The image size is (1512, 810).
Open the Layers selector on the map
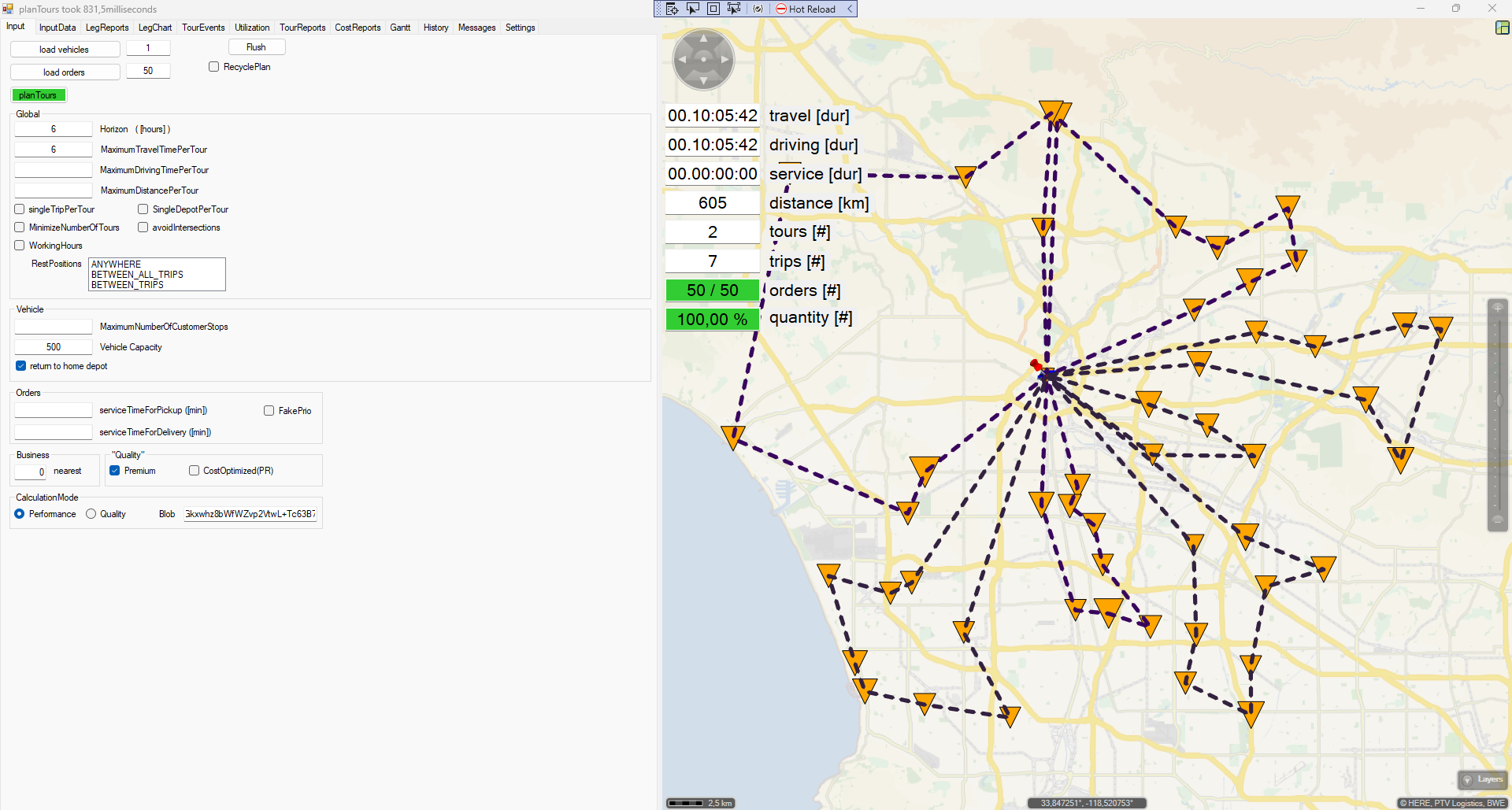tap(1483, 779)
